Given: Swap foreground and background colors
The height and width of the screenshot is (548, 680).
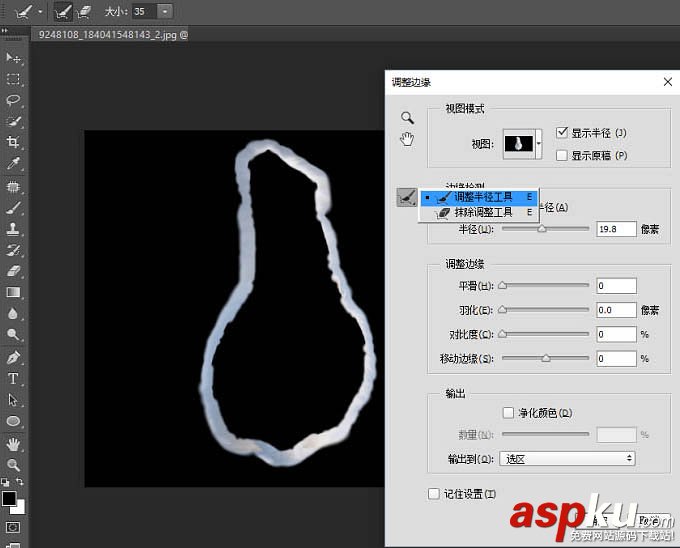Looking at the screenshot, I should click(20, 481).
